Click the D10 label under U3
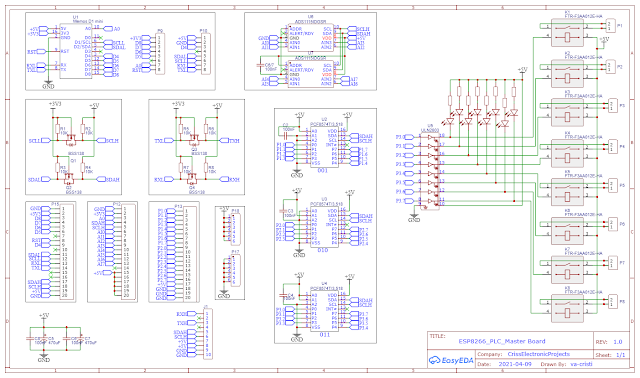 322,250
